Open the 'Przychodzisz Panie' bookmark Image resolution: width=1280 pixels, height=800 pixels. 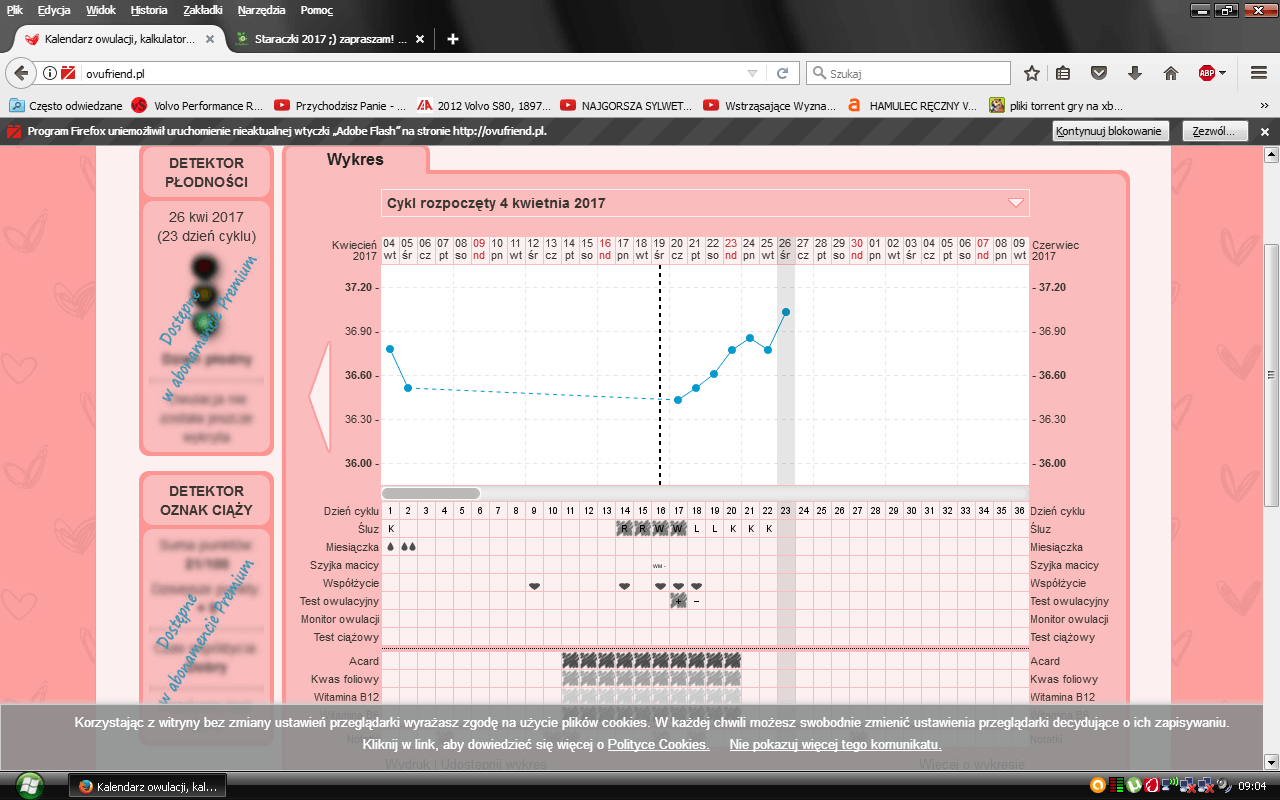(340, 105)
